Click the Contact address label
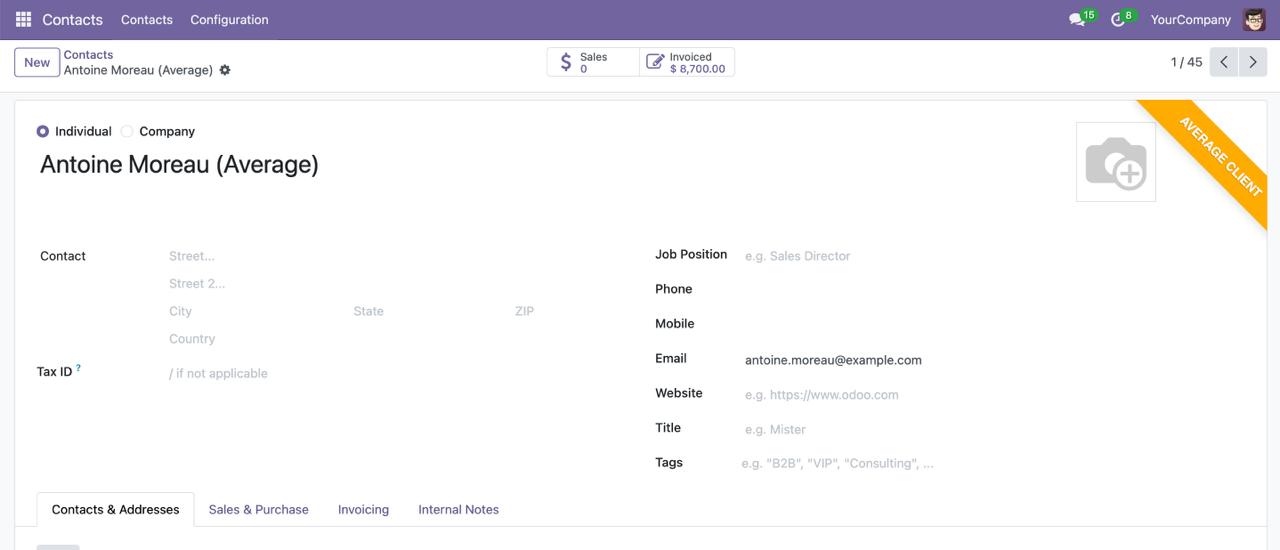Viewport: 1280px width, 550px height. tap(63, 256)
